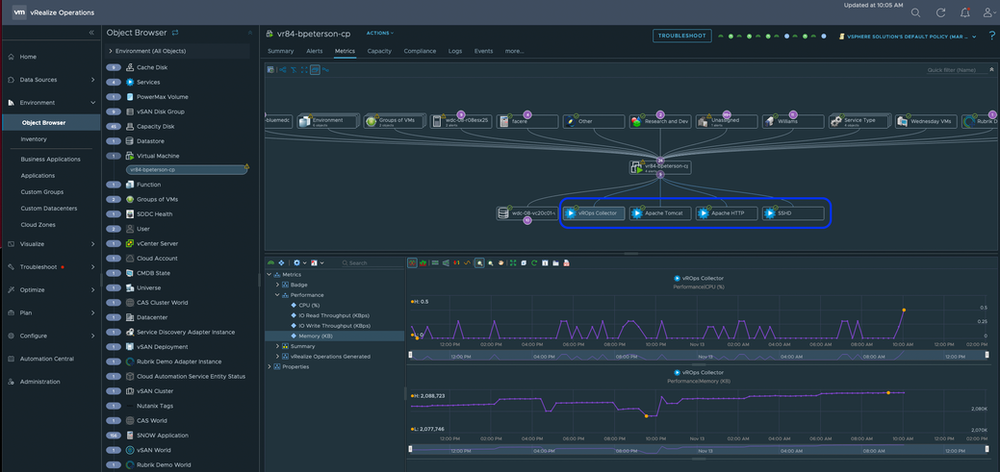Expand Environment (All Objects) header

(x=177, y=51)
